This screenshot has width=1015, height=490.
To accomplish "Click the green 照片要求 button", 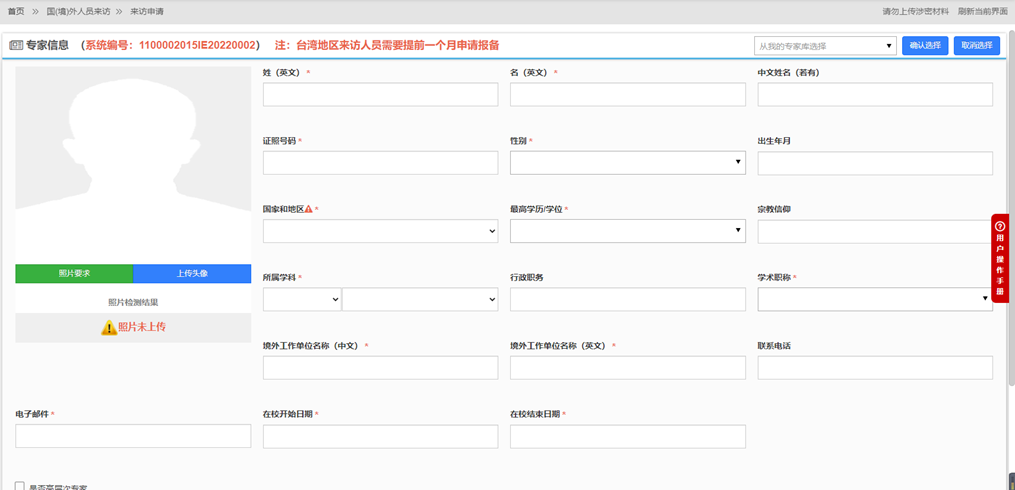I will (x=74, y=274).
